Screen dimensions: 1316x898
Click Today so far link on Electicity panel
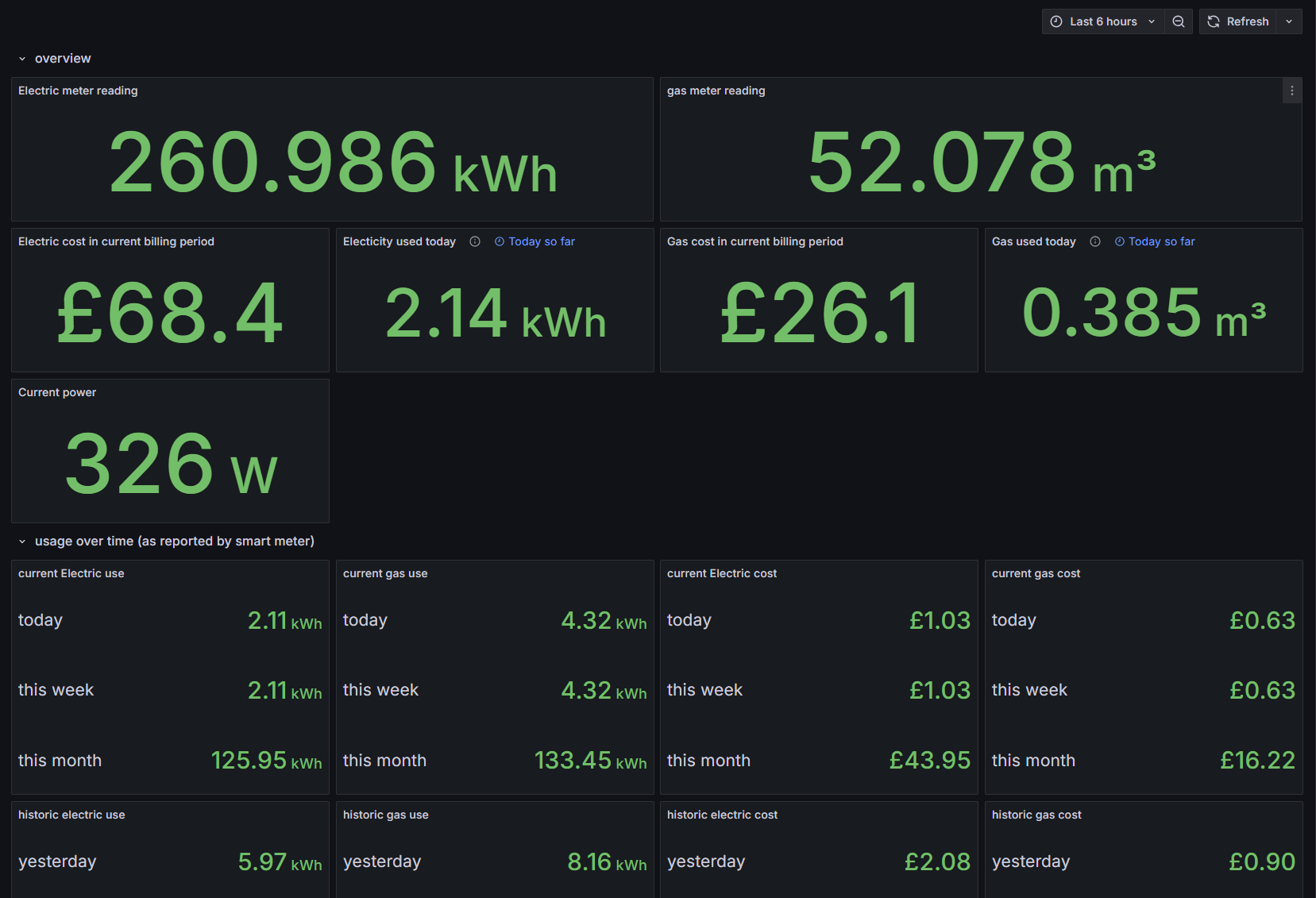(x=535, y=241)
